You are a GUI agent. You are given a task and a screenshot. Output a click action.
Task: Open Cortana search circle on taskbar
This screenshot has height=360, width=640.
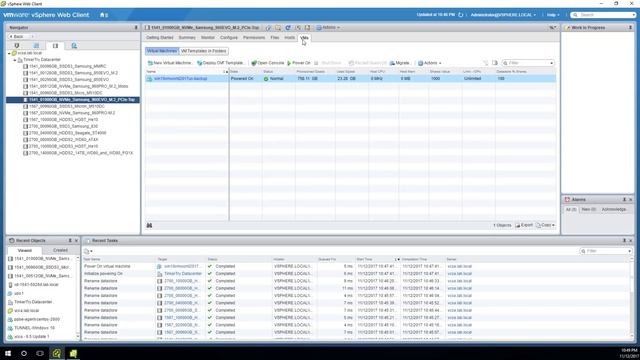tap(24, 353)
